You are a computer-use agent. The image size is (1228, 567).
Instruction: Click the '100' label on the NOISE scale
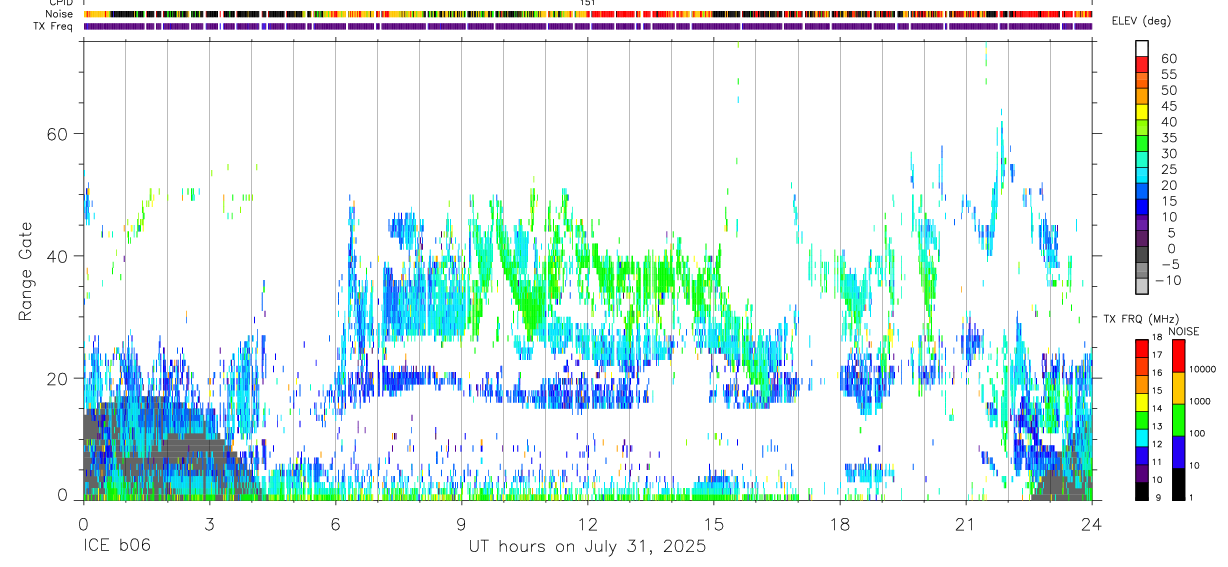click(1198, 434)
